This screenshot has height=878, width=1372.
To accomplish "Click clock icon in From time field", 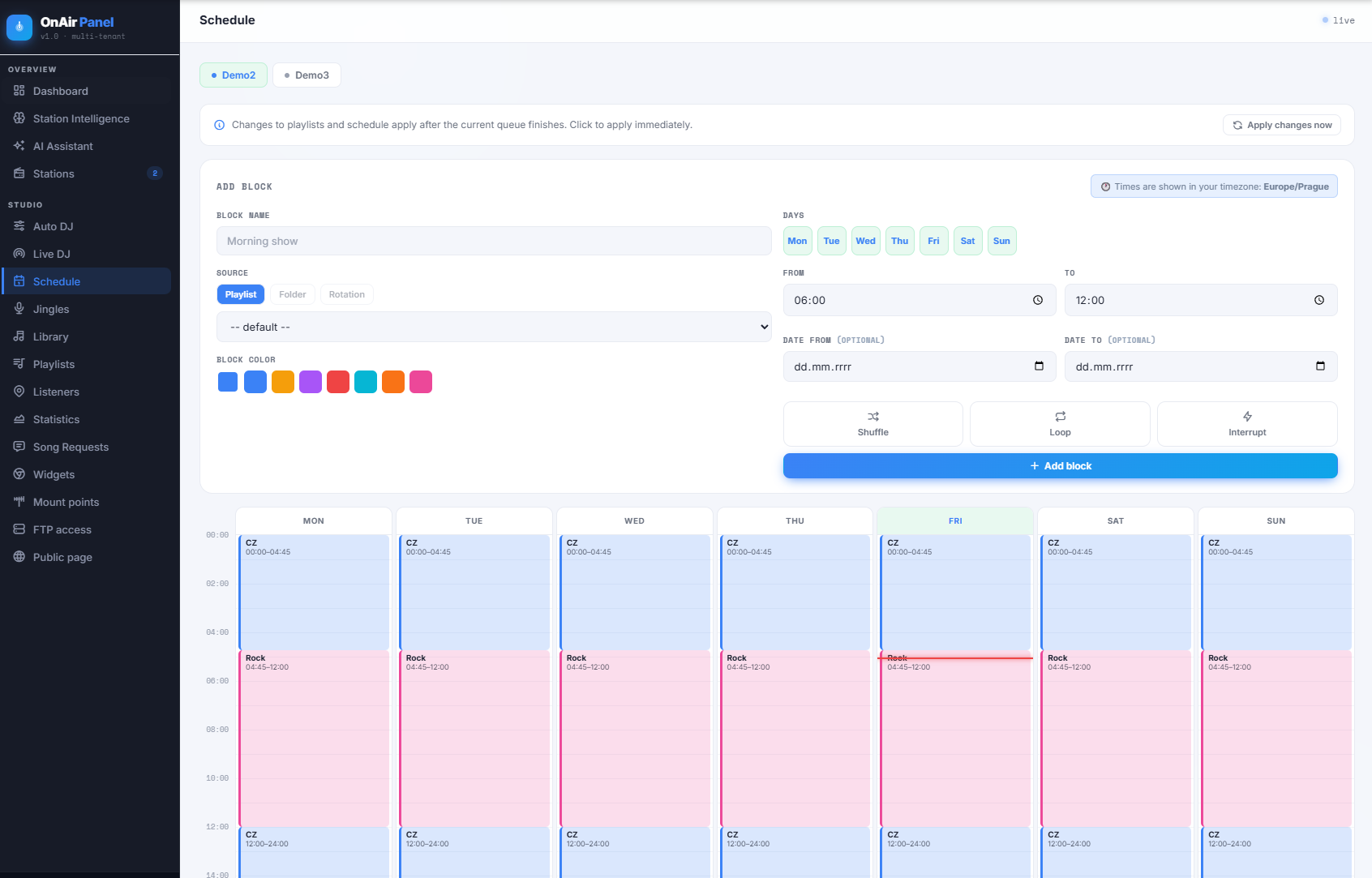I will pyautogui.click(x=1038, y=300).
